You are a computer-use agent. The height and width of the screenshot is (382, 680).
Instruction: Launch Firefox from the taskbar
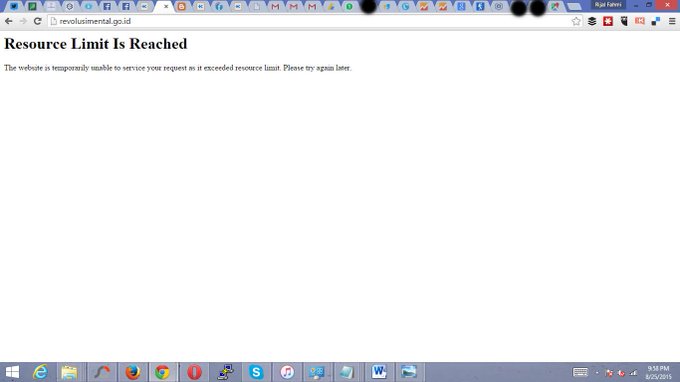tap(133, 372)
